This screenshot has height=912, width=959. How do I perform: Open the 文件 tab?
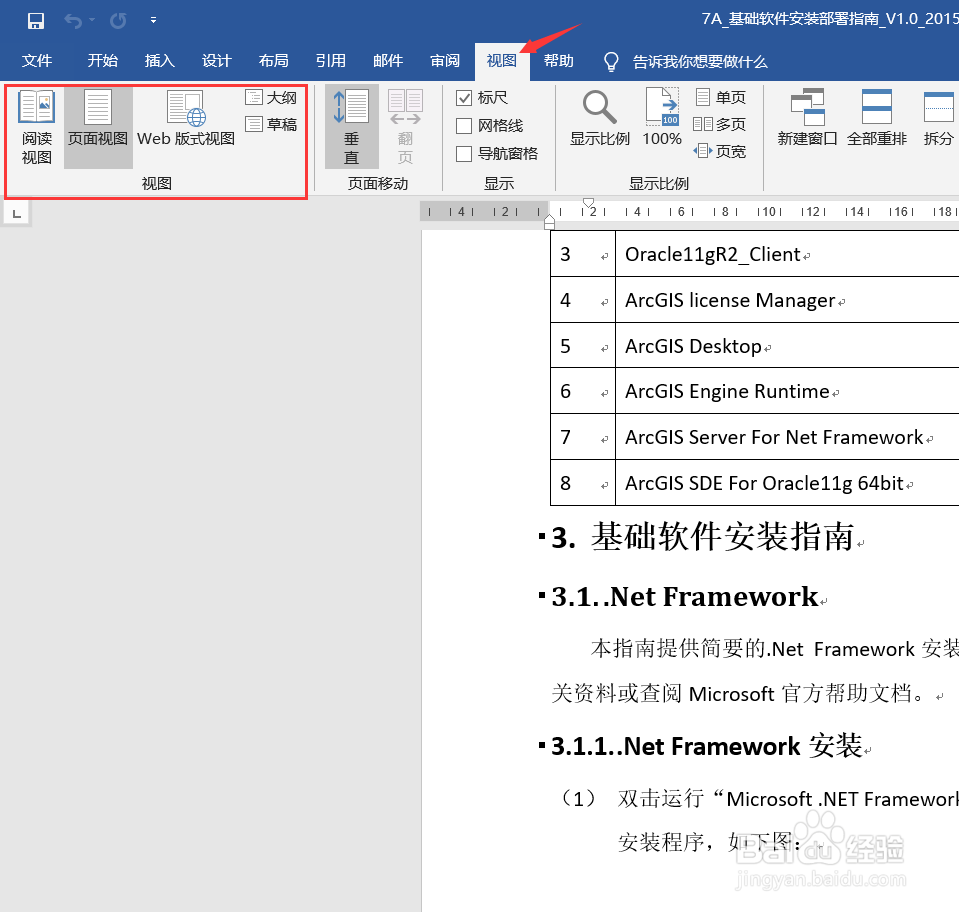pos(37,61)
